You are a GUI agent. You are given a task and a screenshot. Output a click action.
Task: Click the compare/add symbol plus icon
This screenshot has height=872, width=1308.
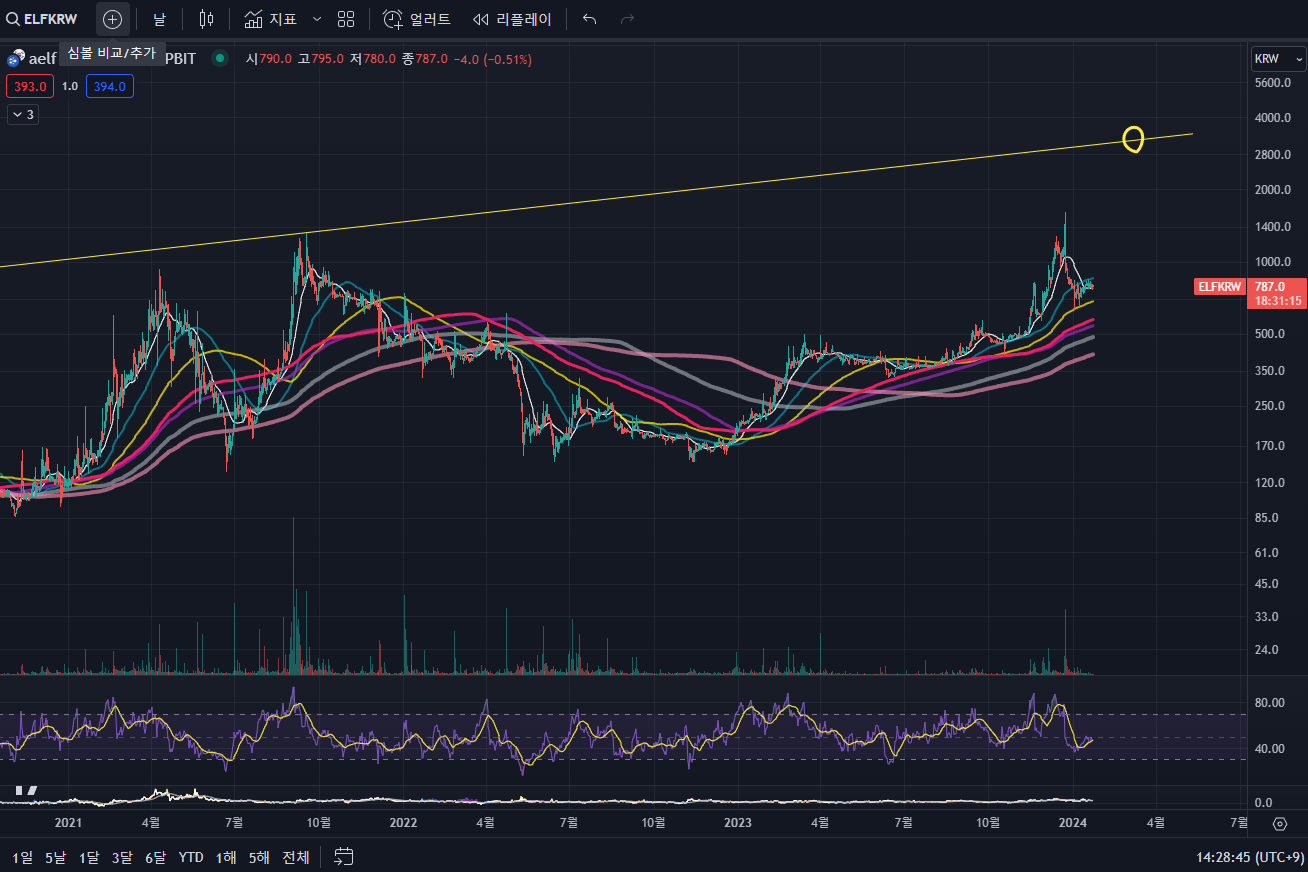click(112, 19)
